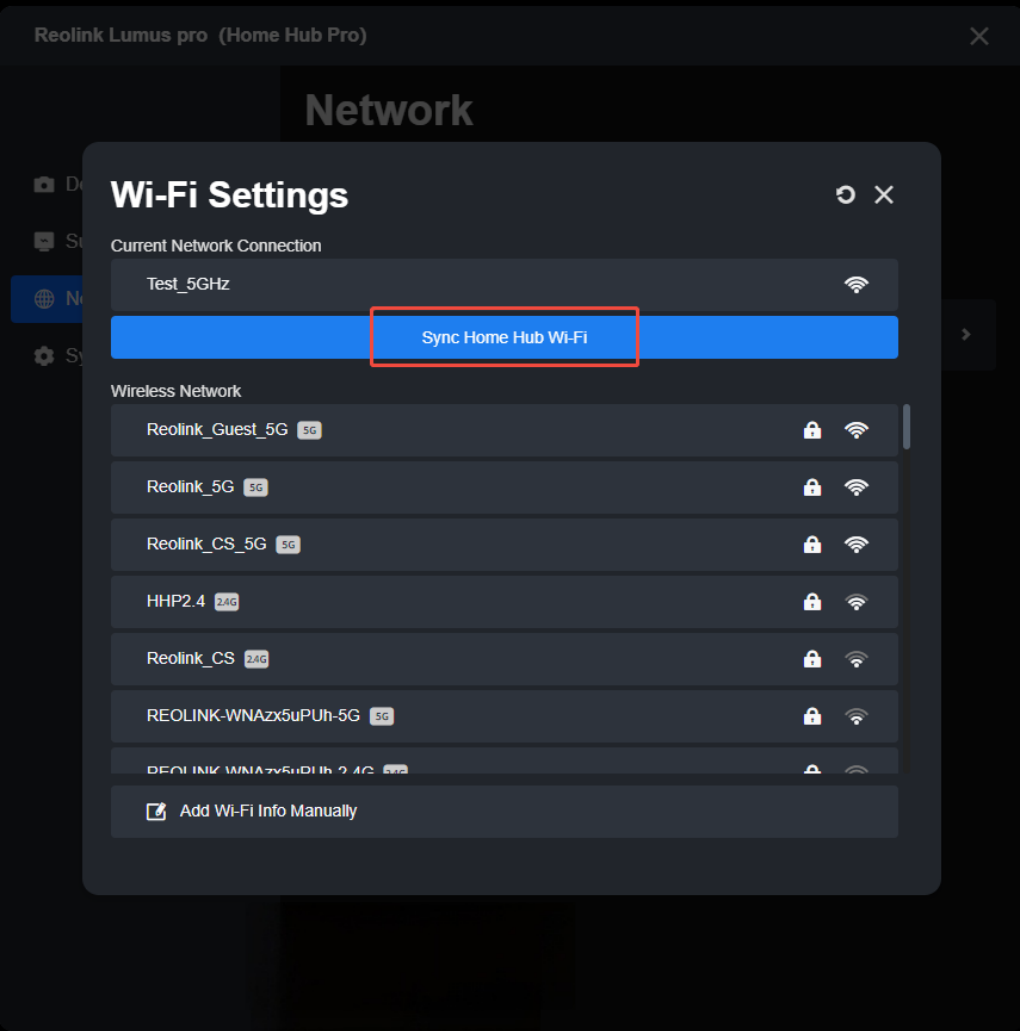Click the 5G badge beside Reolink_Guest_5G
The width and height of the screenshot is (1020, 1032).
(x=309, y=430)
